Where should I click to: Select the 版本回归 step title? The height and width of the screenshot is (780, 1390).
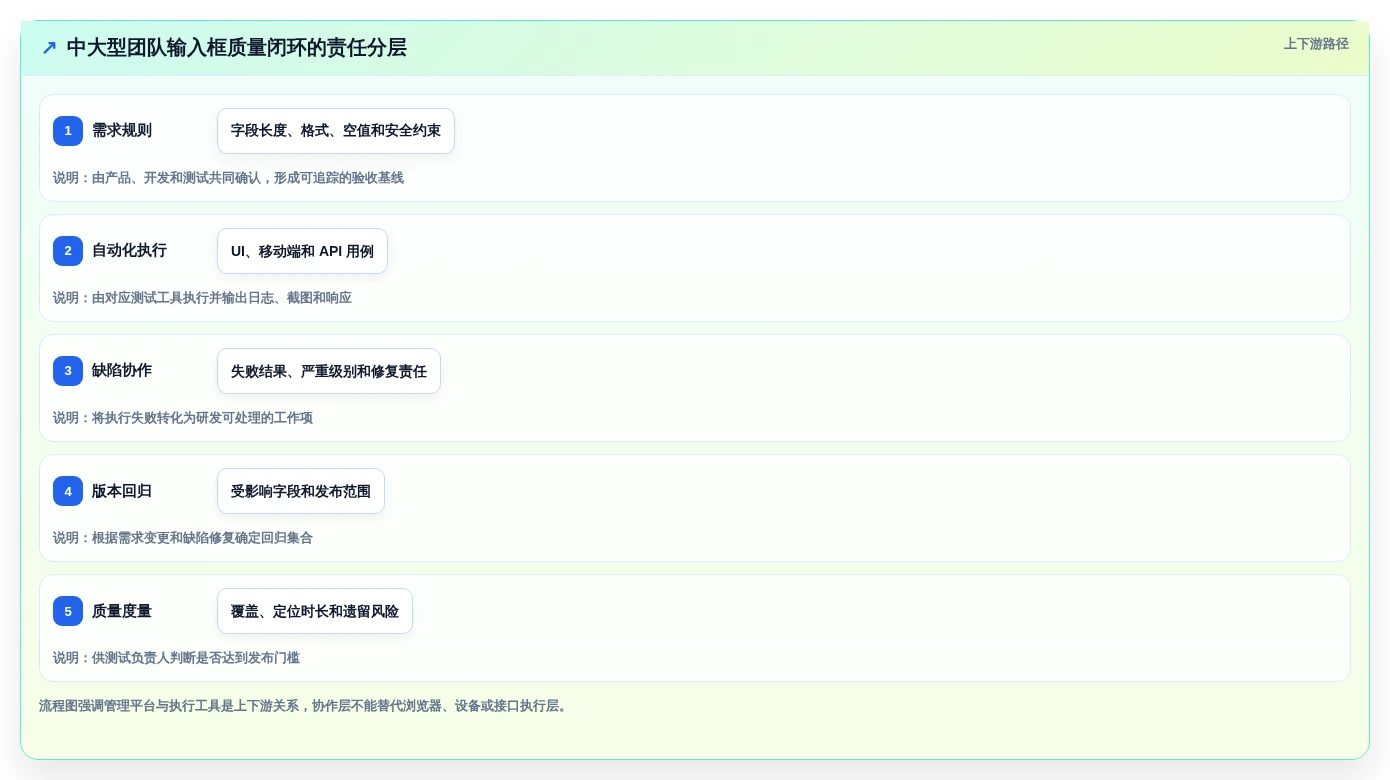click(x=122, y=491)
